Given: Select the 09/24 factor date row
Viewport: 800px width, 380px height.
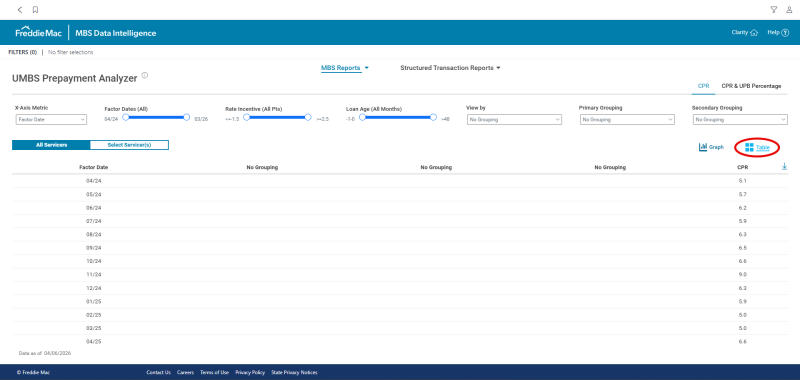Looking at the screenshot, I should click(400, 248).
